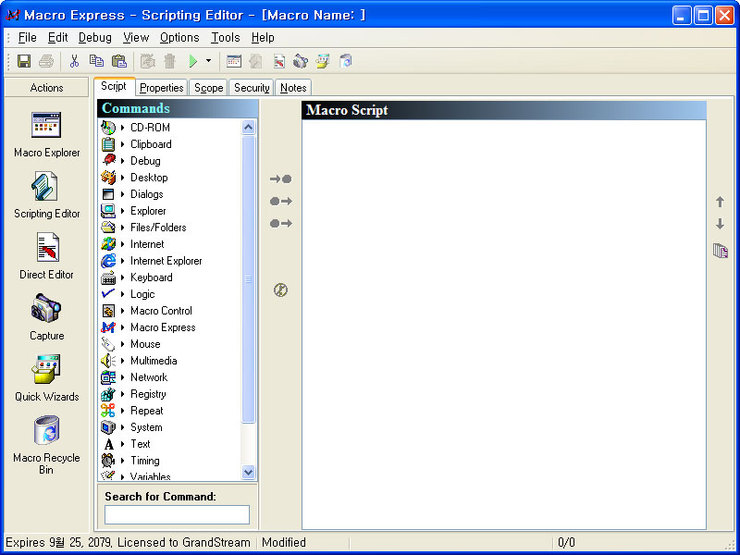Click the Search for Command input field

177,514
